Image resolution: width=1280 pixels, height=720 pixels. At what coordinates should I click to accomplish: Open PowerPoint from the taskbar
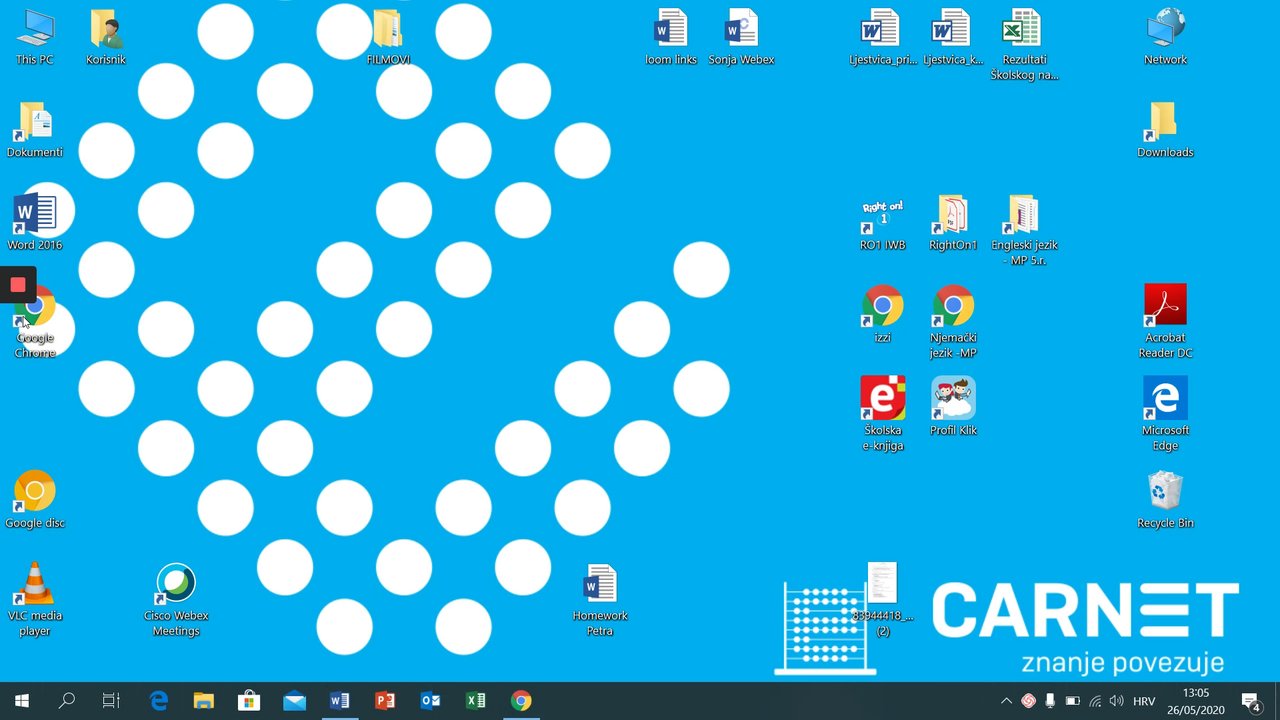(385, 701)
